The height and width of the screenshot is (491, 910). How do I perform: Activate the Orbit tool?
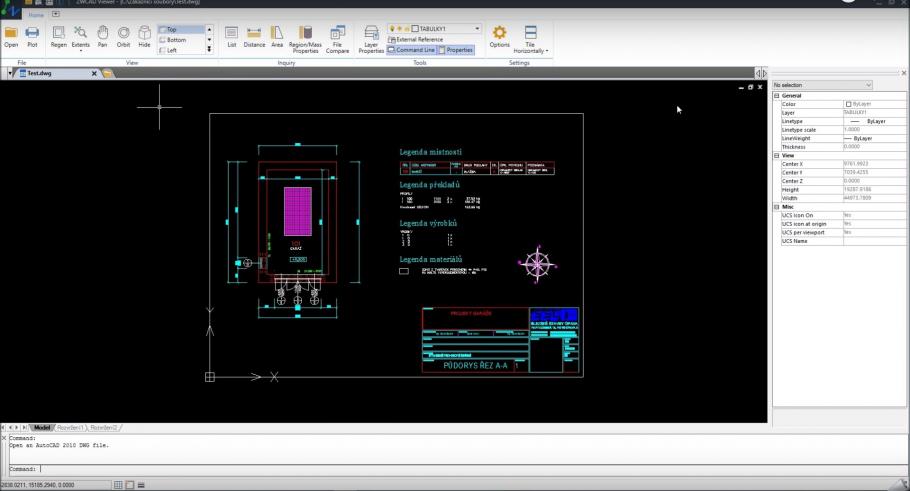[124, 36]
